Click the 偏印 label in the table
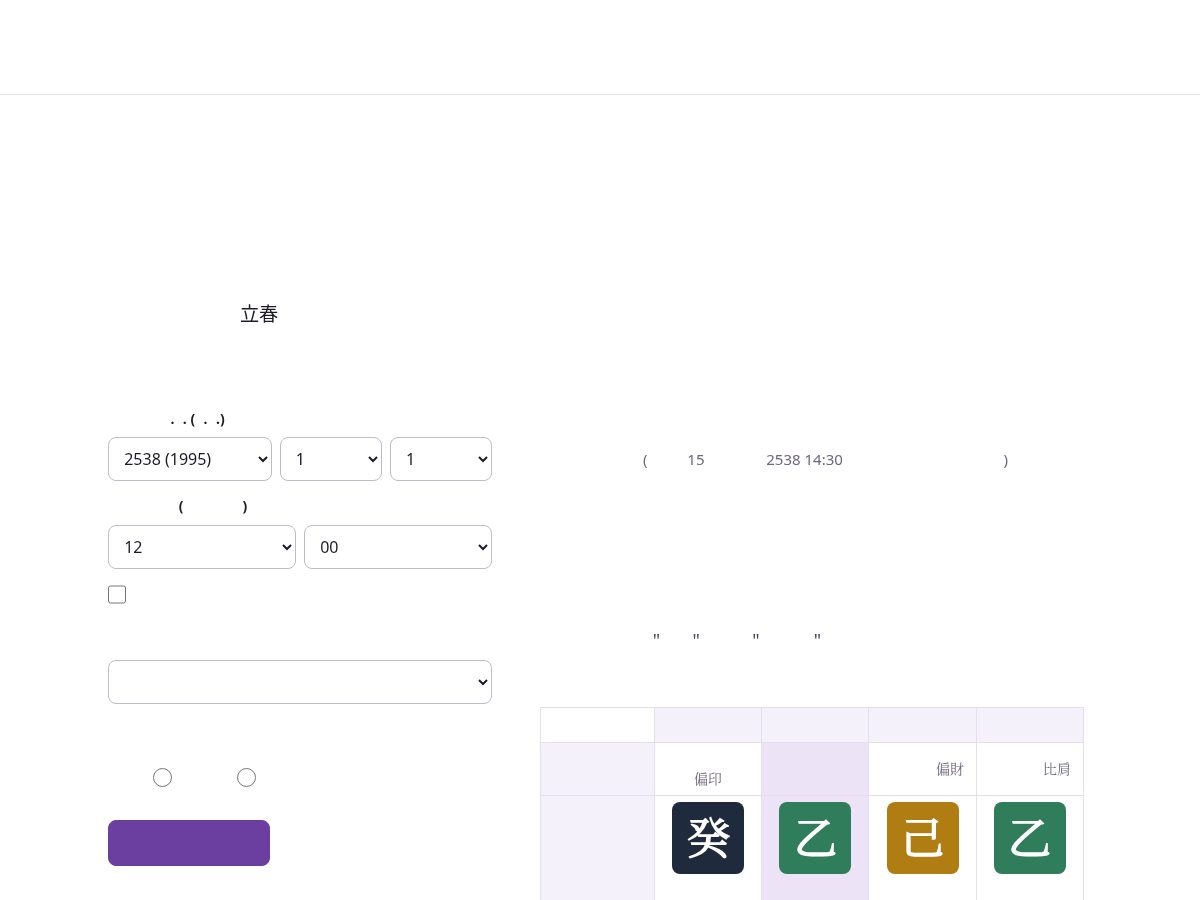Image resolution: width=1200 pixels, height=900 pixels. tap(708, 779)
